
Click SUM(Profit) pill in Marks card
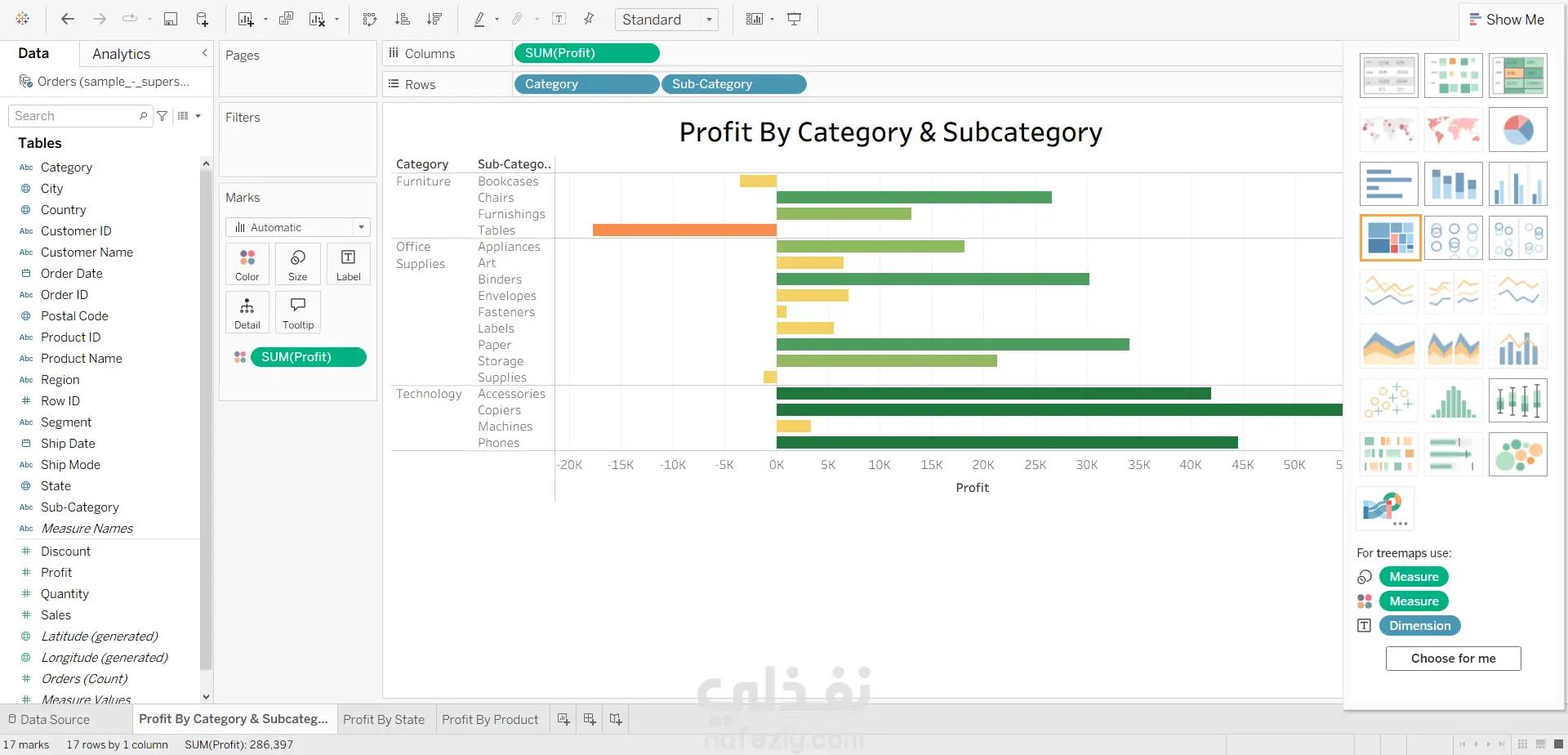(x=309, y=357)
